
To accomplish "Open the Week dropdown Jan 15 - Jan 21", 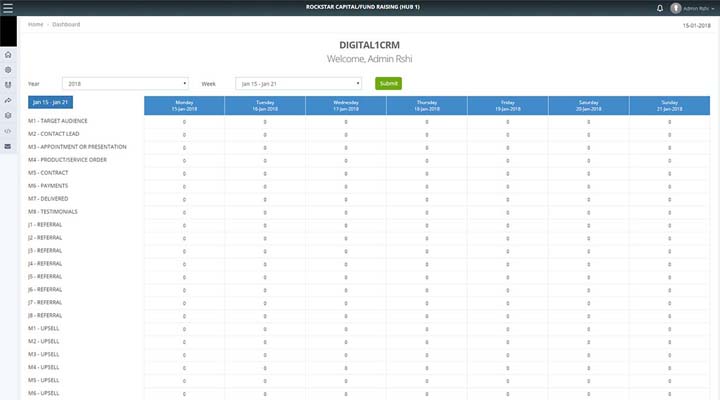I will (298, 84).
